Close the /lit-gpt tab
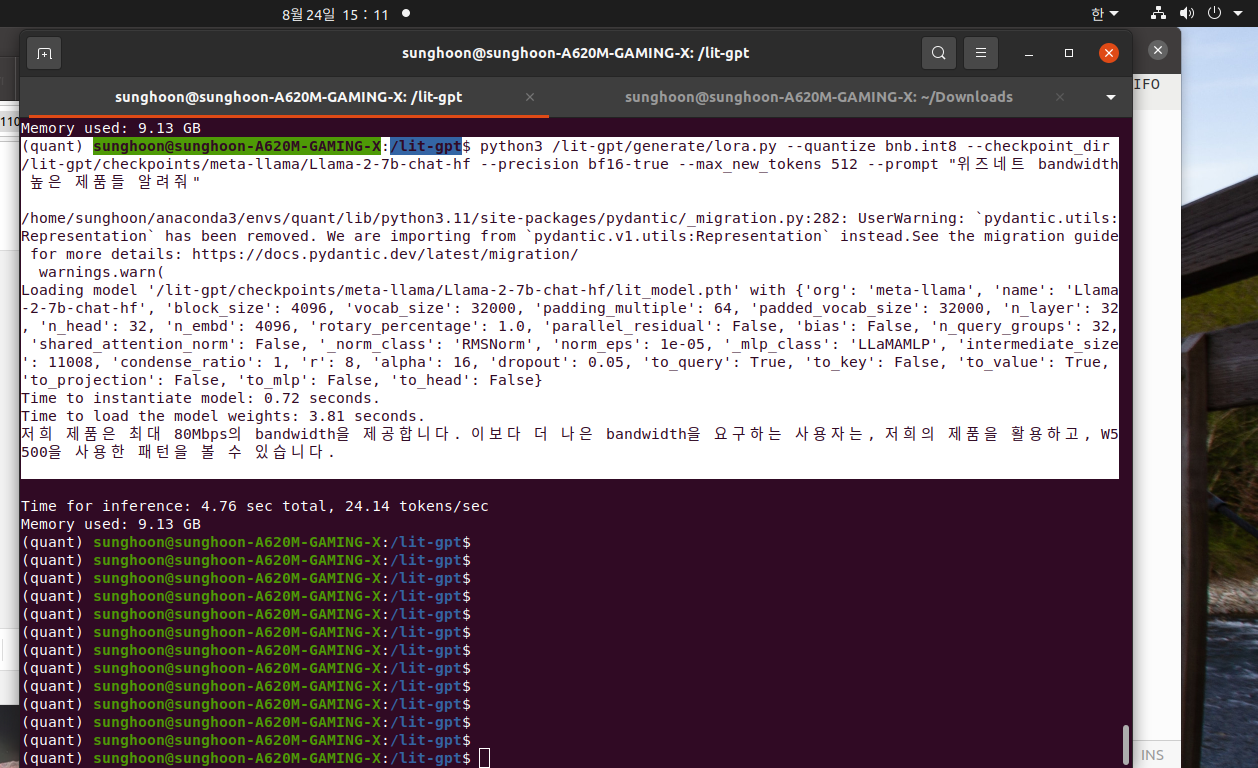This screenshot has height=768, width=1258. 530,97
